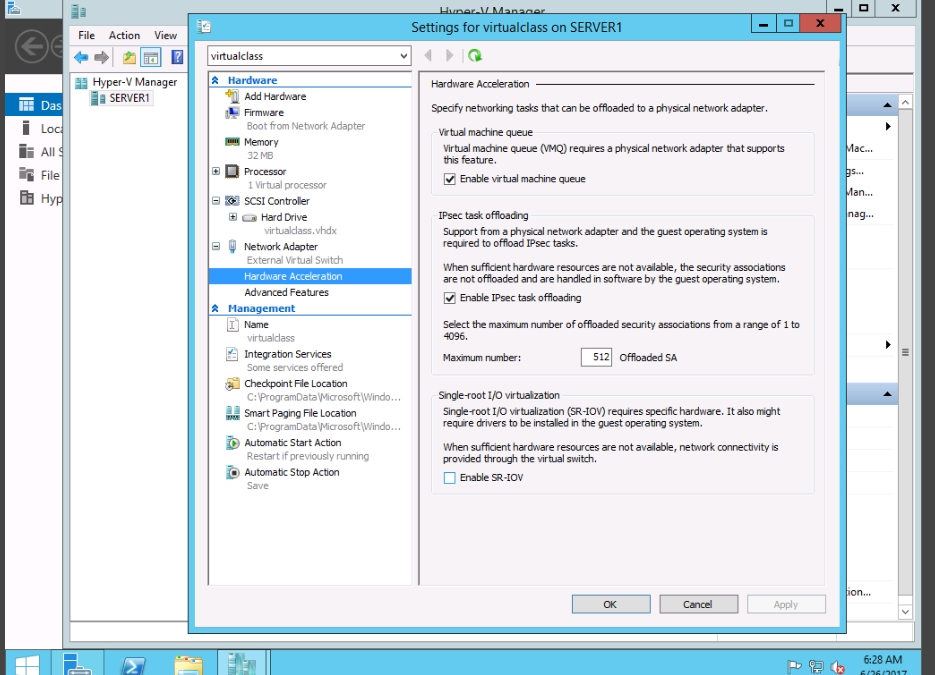
Task: Click the Automatic Stop Action icon
Action: (x=233, y=472)
